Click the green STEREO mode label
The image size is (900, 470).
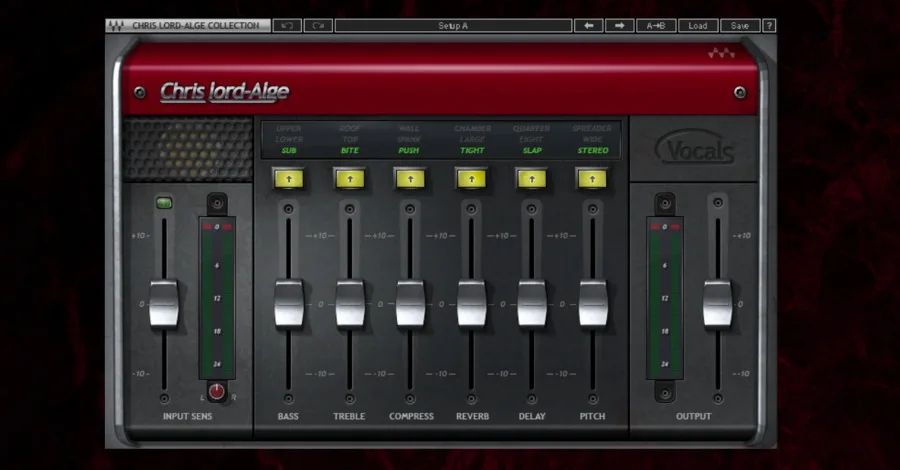coord(593,150)
